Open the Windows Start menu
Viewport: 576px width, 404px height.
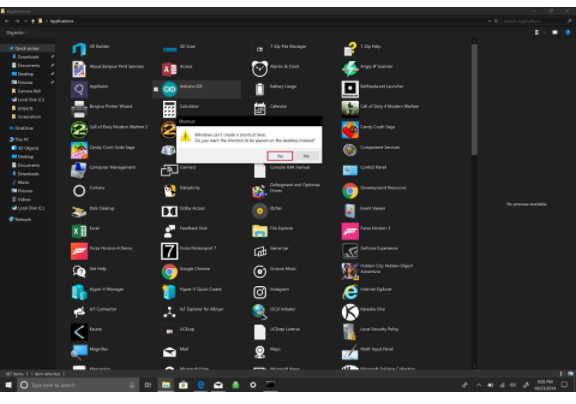click(8, 385)
